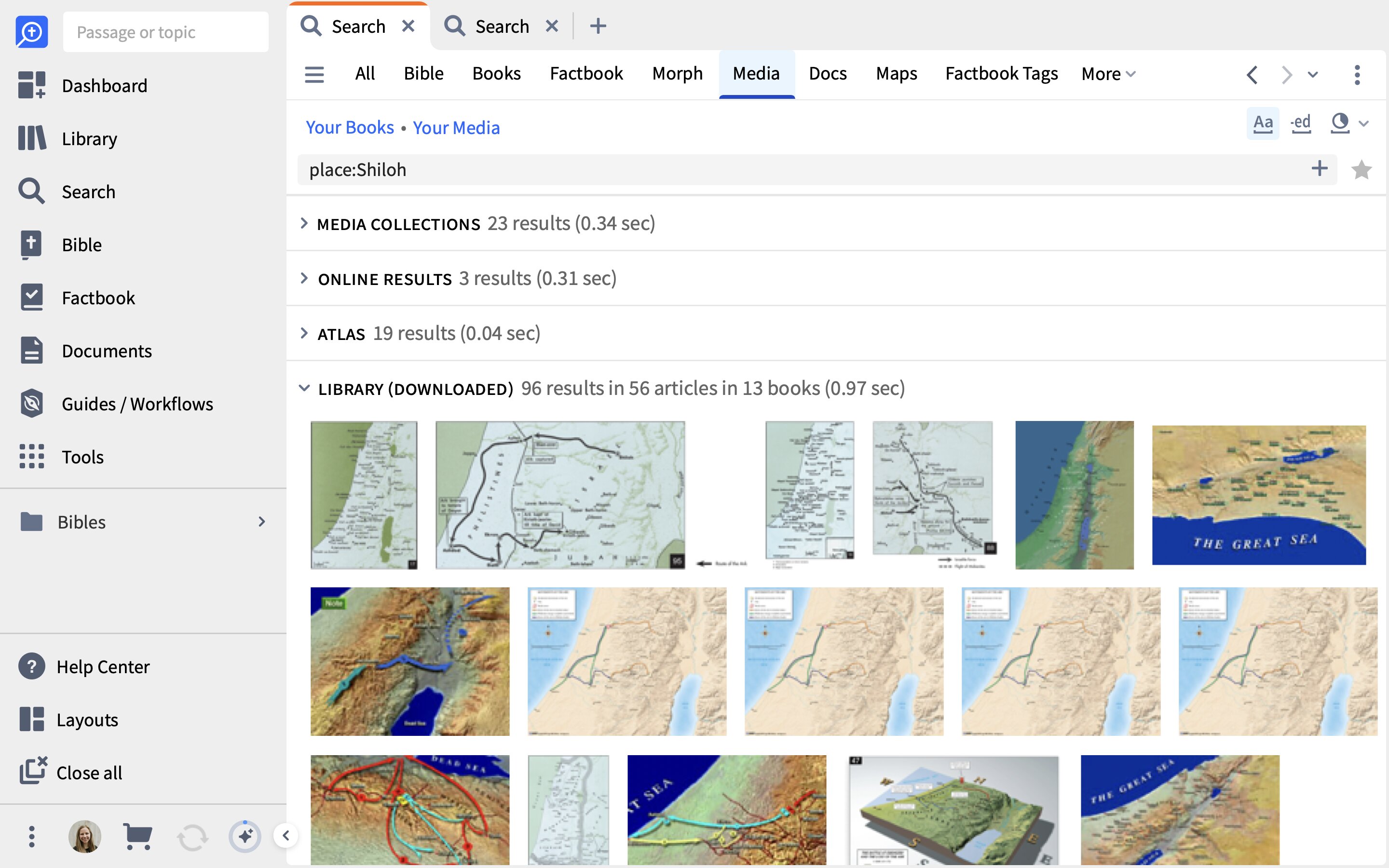The image size is (1389, 868).
Task: Open a new tab with the plus button
Action: click(598, 26)
